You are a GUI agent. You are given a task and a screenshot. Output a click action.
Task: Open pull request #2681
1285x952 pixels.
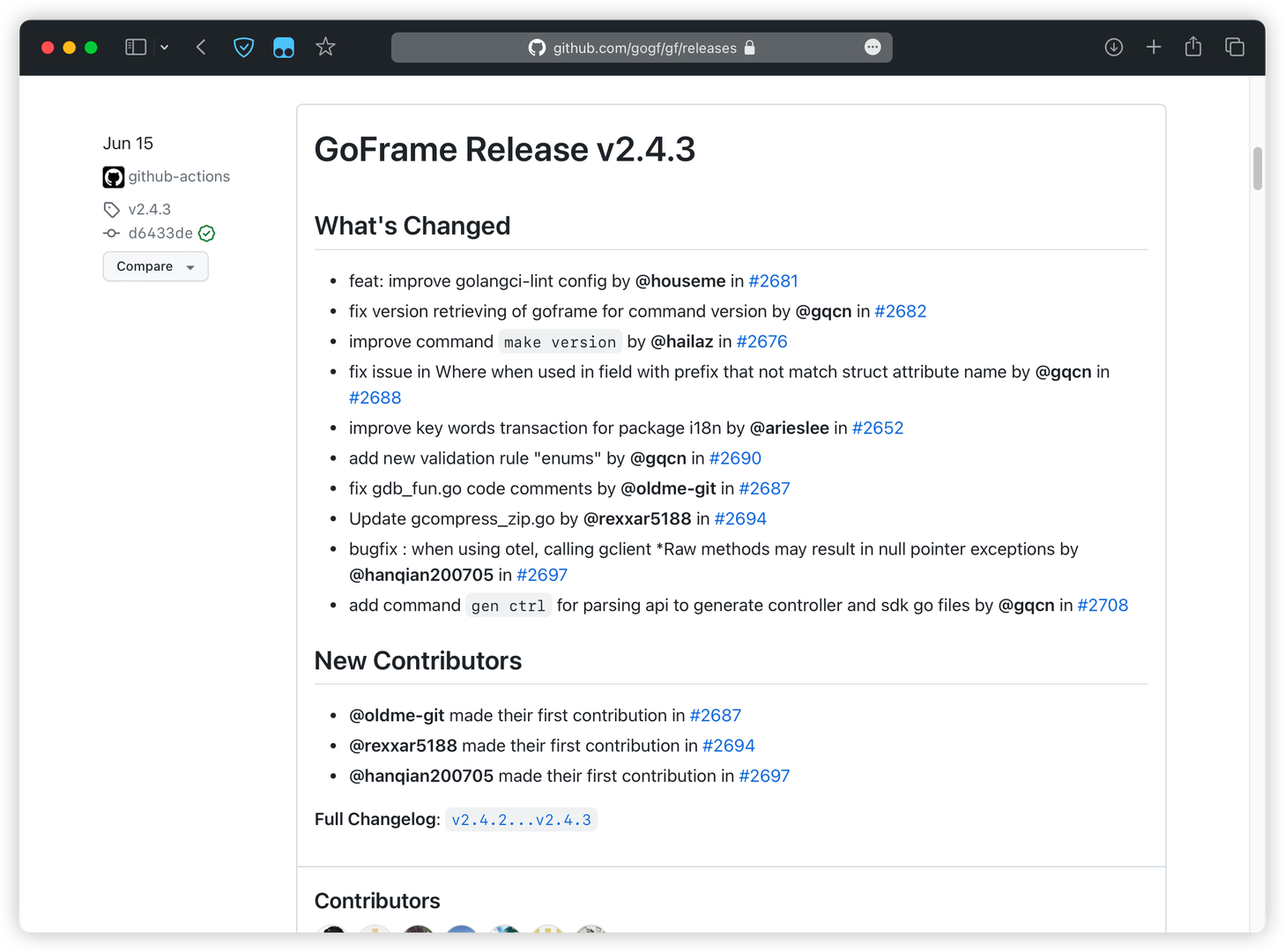773,280
